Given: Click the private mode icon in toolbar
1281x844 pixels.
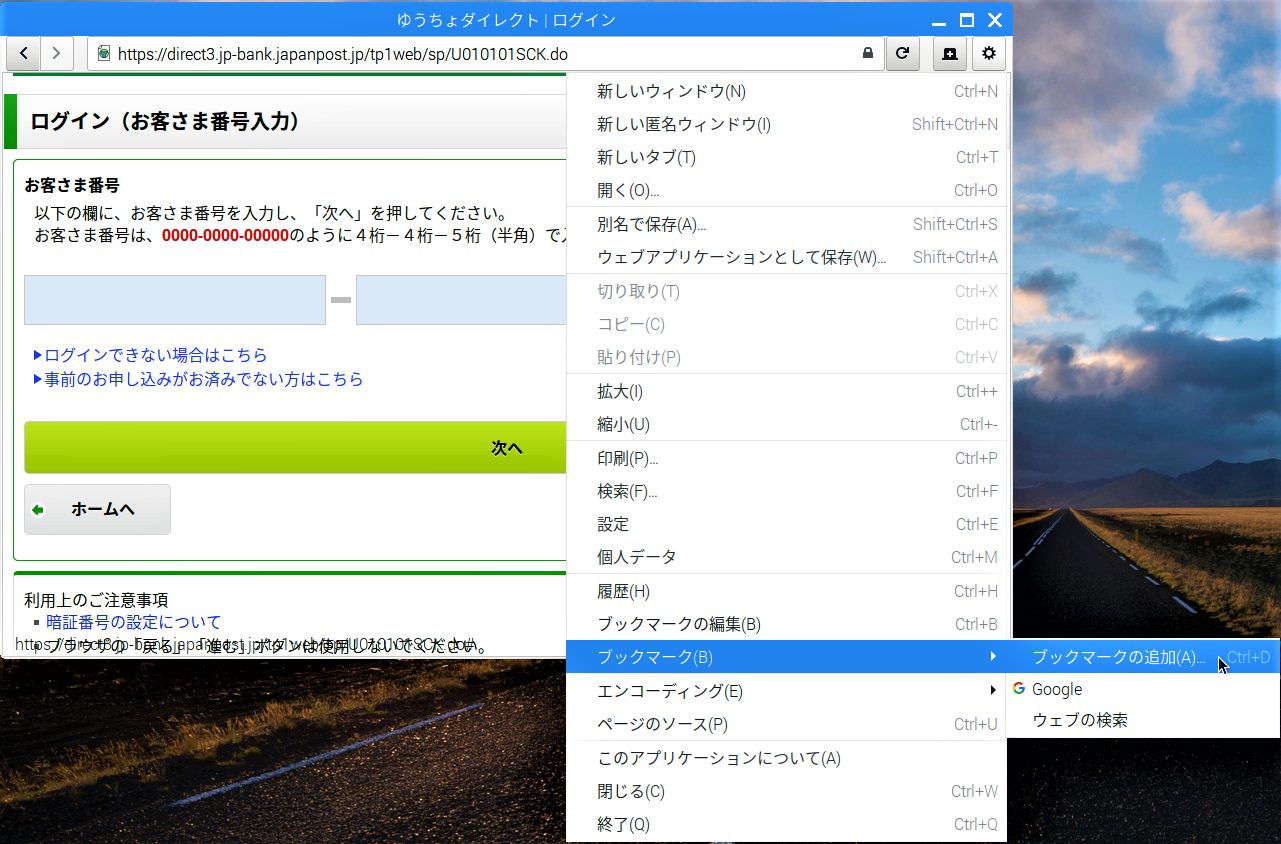Looking at the screenshot, I should (x=949, y=53).
